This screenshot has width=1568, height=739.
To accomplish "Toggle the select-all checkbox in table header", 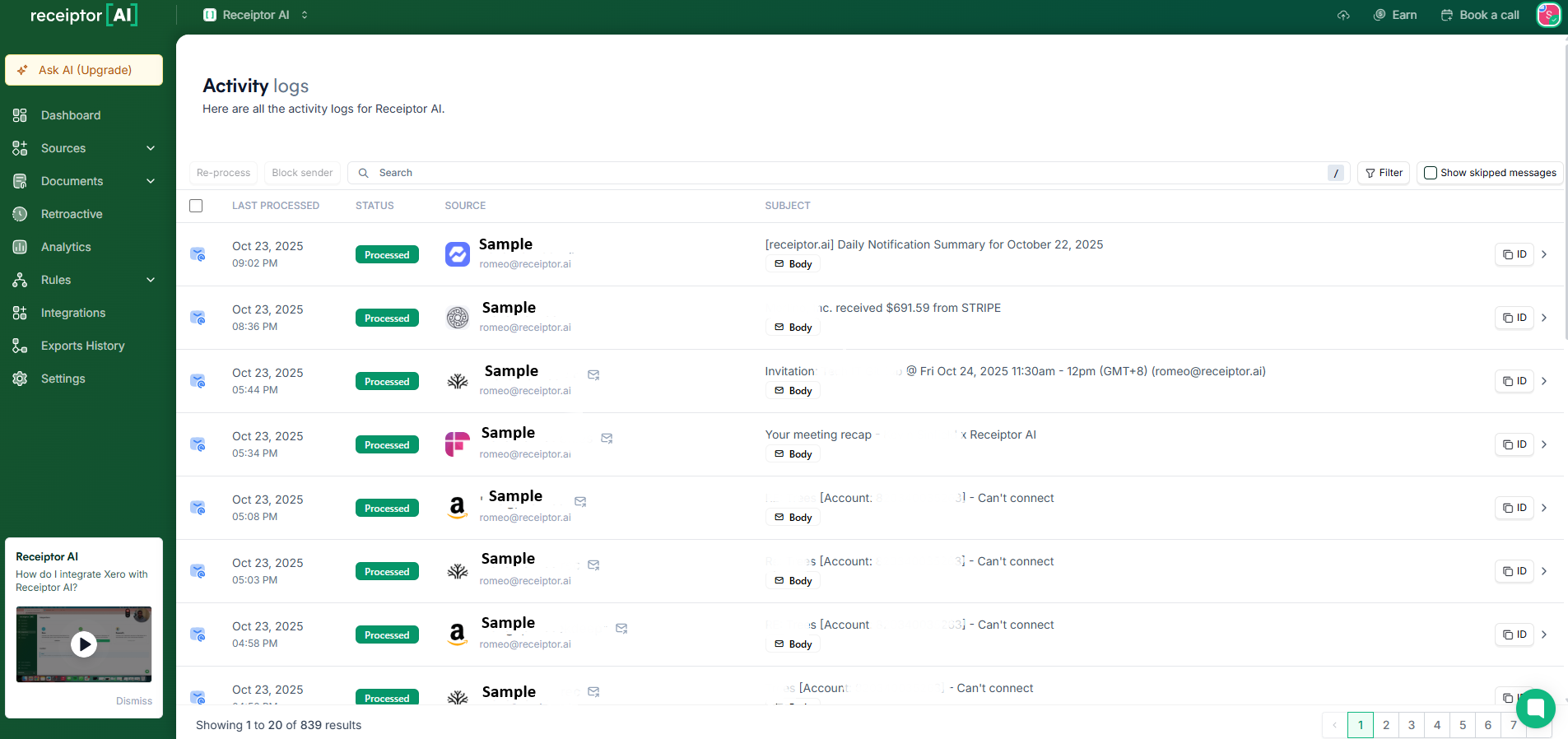I will 196,206.
